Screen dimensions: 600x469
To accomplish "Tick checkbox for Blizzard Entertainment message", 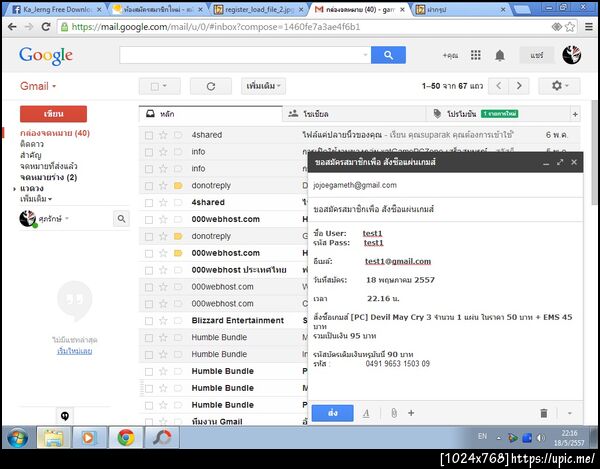I will [x=149, y=321].
